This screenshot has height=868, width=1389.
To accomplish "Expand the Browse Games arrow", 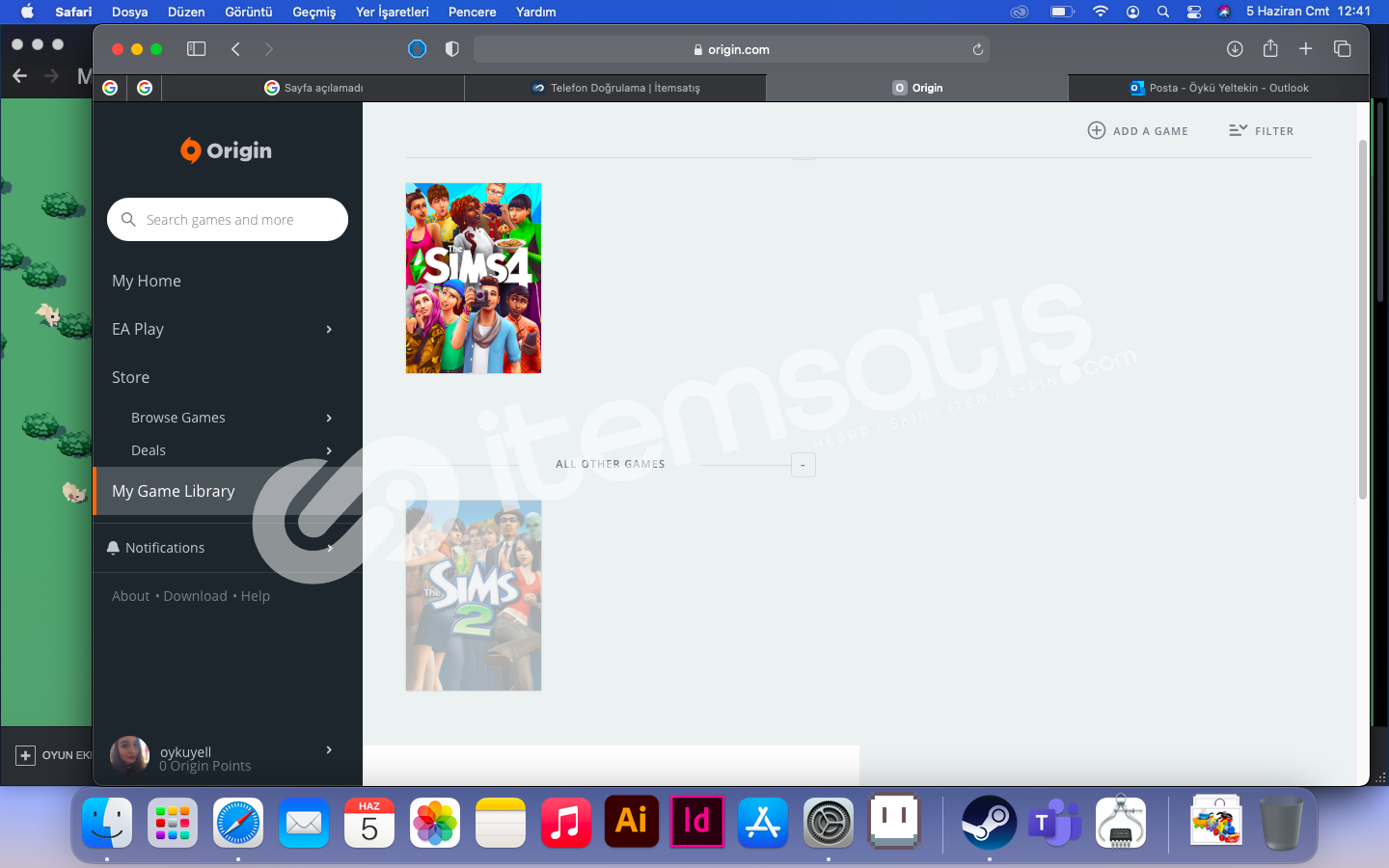I will 329,418.
